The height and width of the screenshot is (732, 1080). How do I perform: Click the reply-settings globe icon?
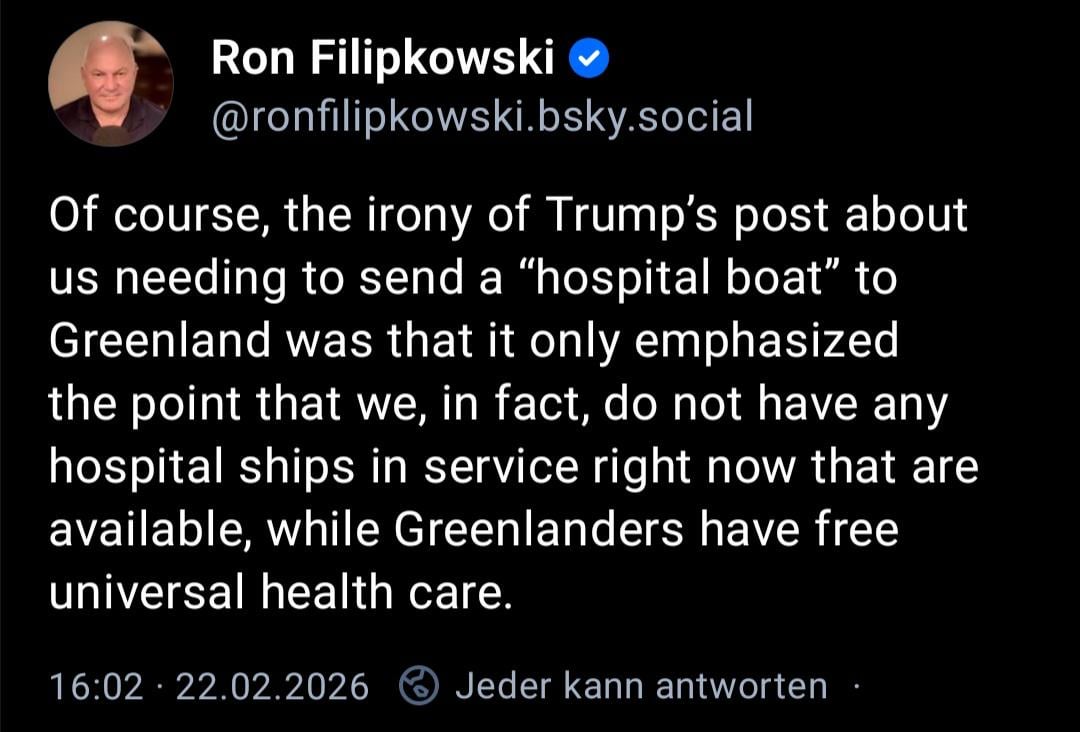point(419,686)
